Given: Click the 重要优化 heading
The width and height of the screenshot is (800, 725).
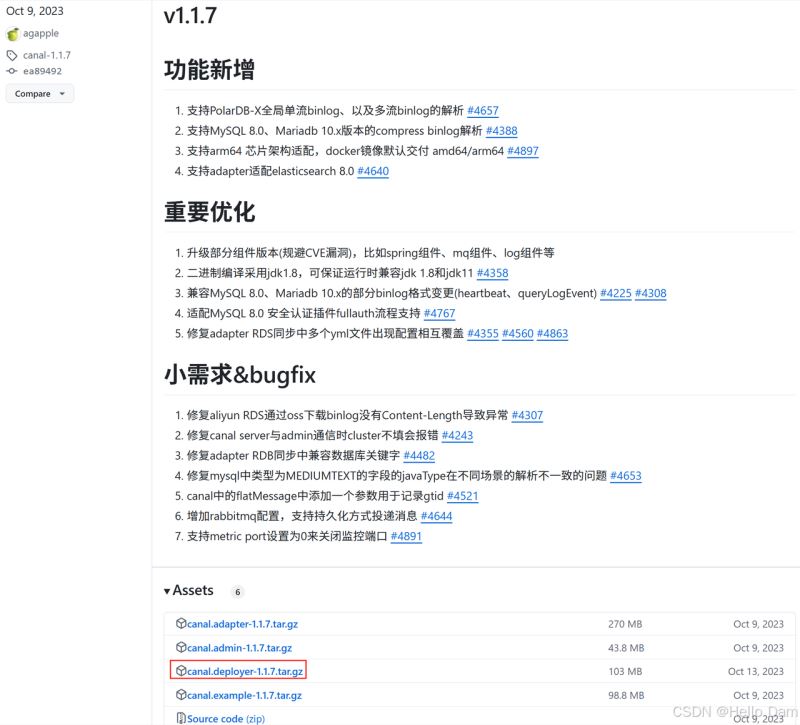Looking at the screenshot, I should click(209, 212).
